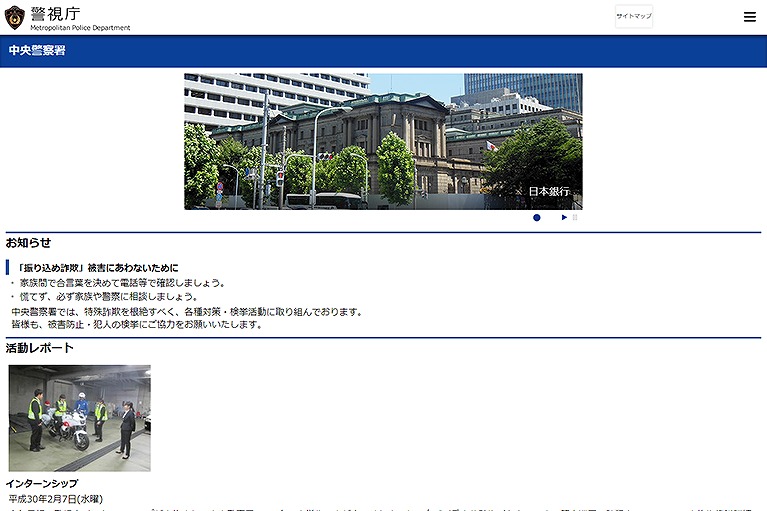Viewport: 767px width, 511px height.
Task: Click the line 慌てず、必ず家族や警察に相談しましょう
Action: 108,297
